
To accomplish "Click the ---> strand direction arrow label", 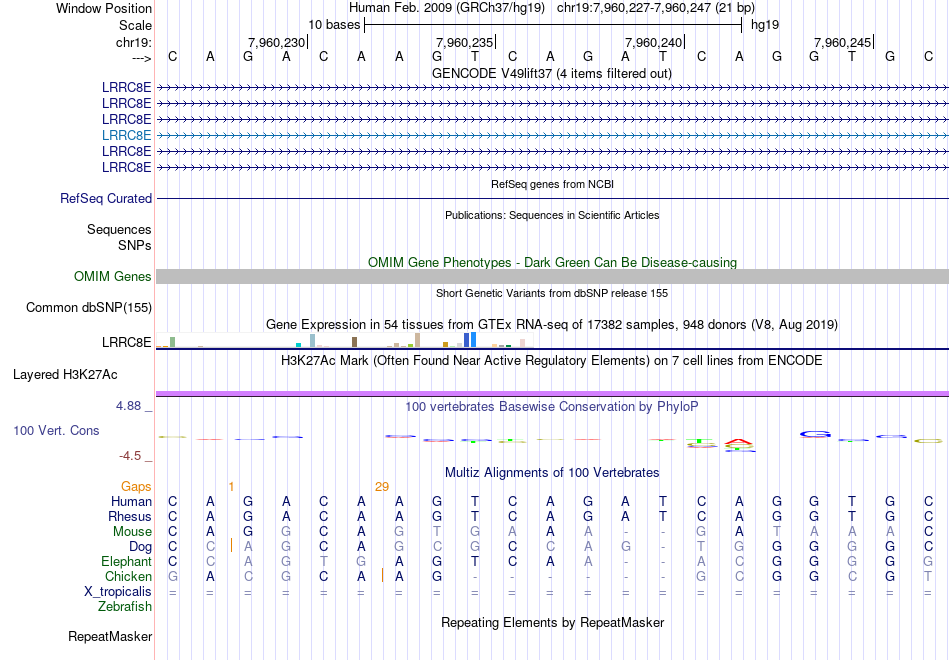I will coord(141,58).
